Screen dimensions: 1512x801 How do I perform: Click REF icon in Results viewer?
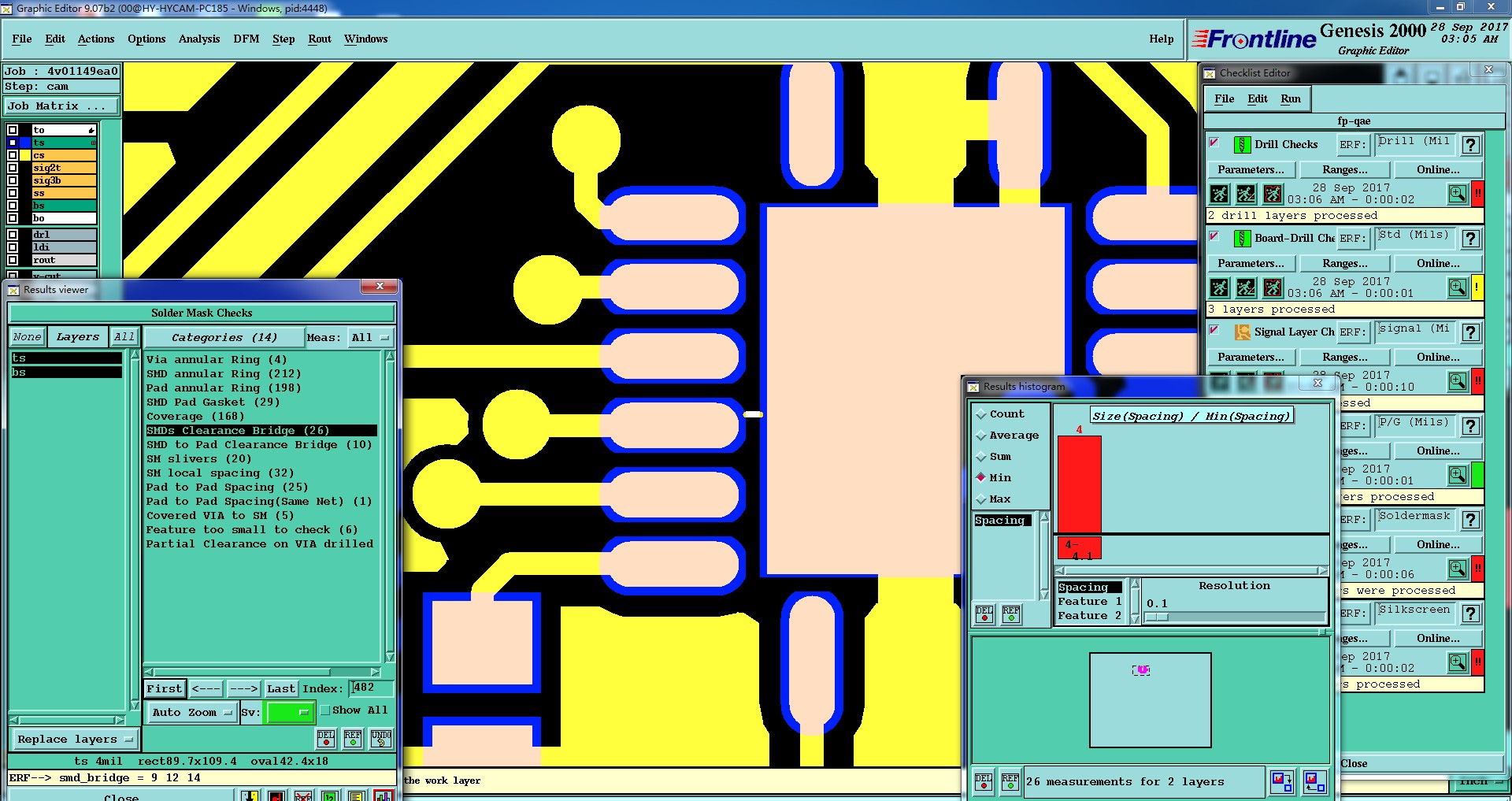click(353, 738)
